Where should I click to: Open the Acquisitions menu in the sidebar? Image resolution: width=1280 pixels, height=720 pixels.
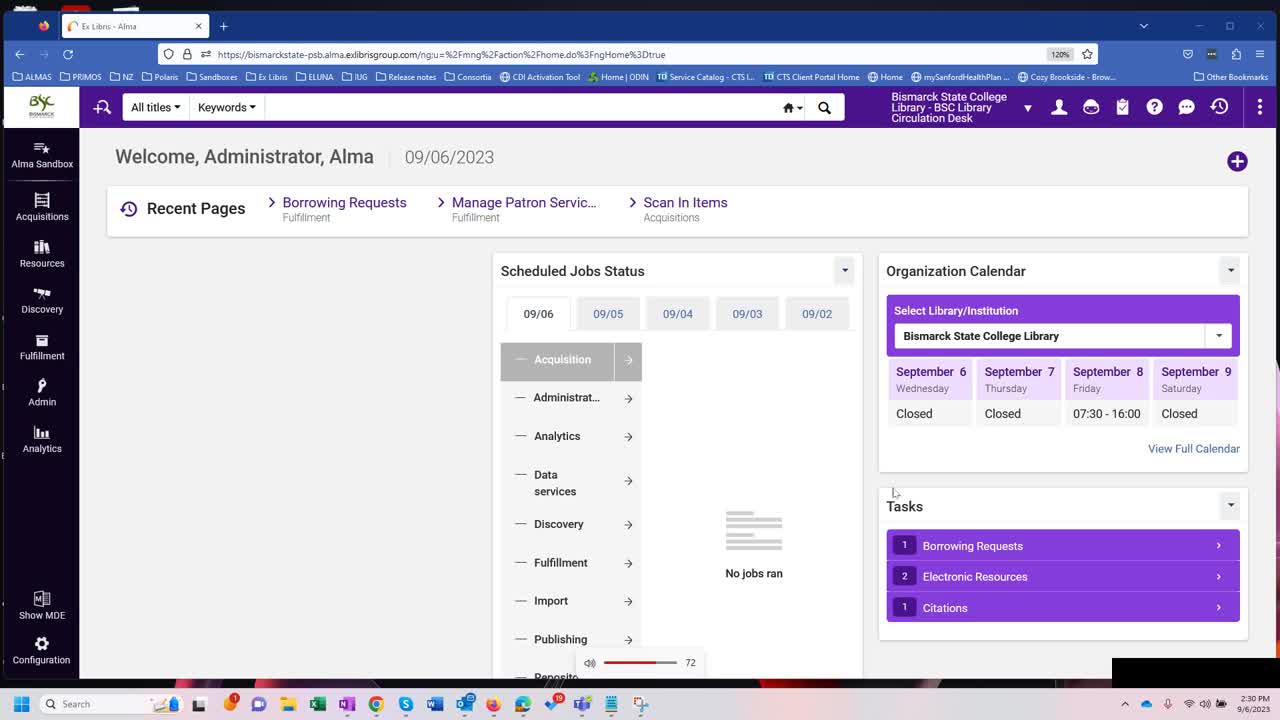coord(42,206)
